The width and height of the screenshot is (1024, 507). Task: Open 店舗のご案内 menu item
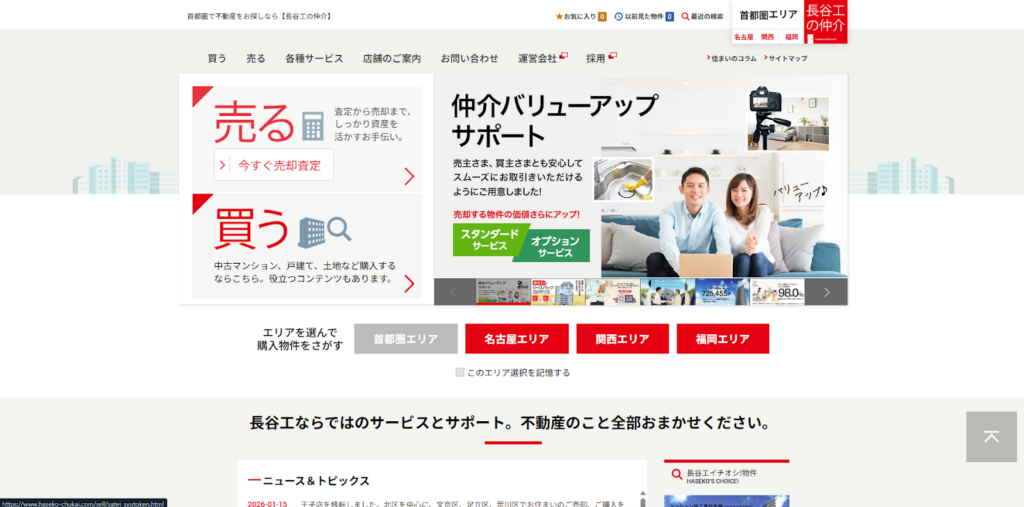tap(392, 58)
